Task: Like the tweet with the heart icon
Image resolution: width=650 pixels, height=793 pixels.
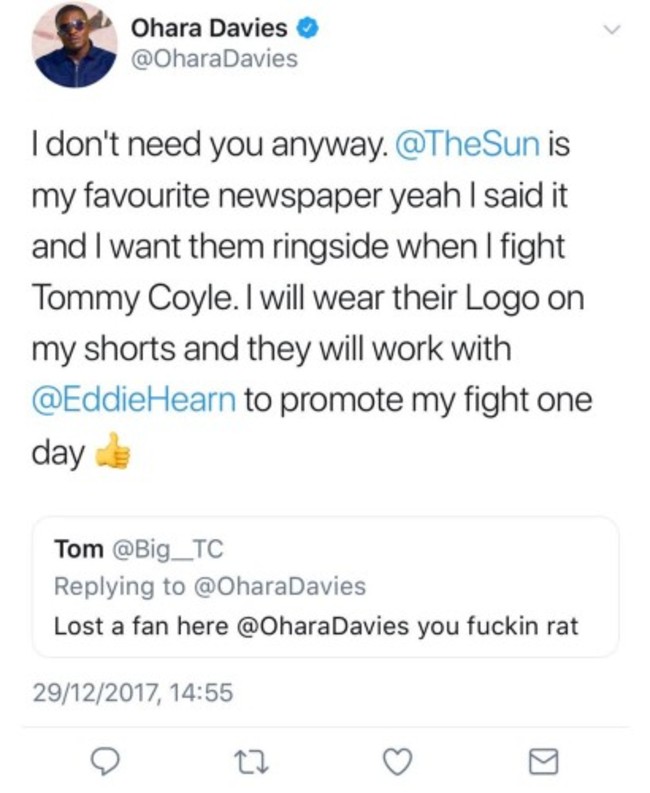Action: (397, 763)
